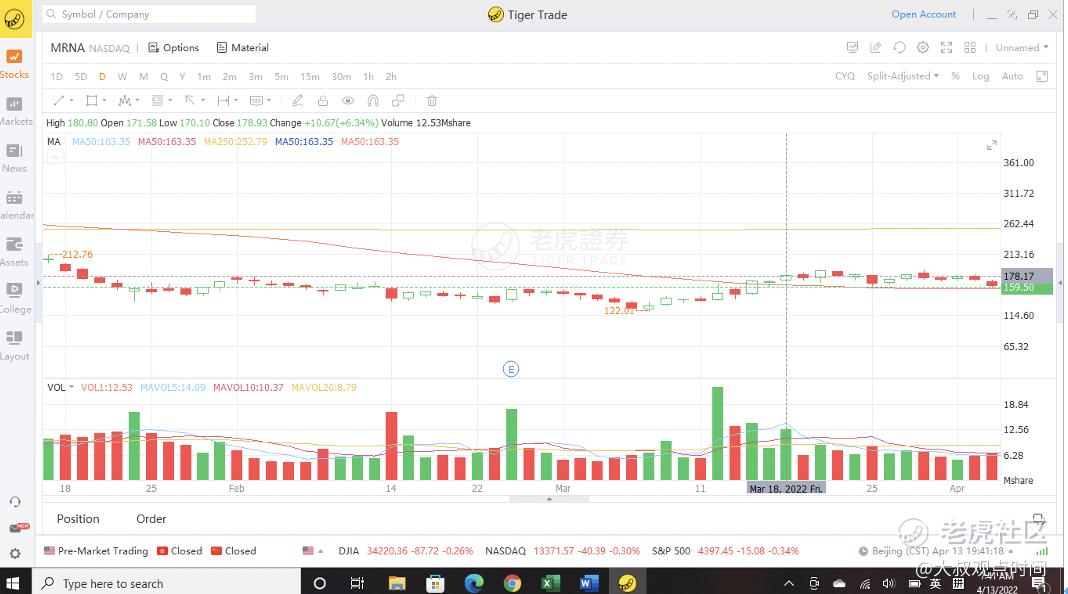Open Excel from the taskbar

550,583
